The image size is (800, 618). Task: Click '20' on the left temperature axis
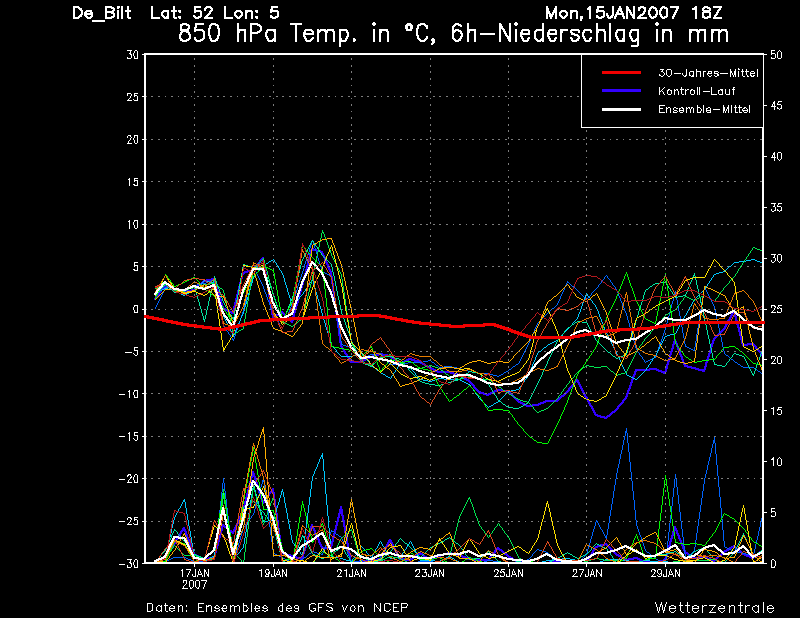(x=133, y=139)
